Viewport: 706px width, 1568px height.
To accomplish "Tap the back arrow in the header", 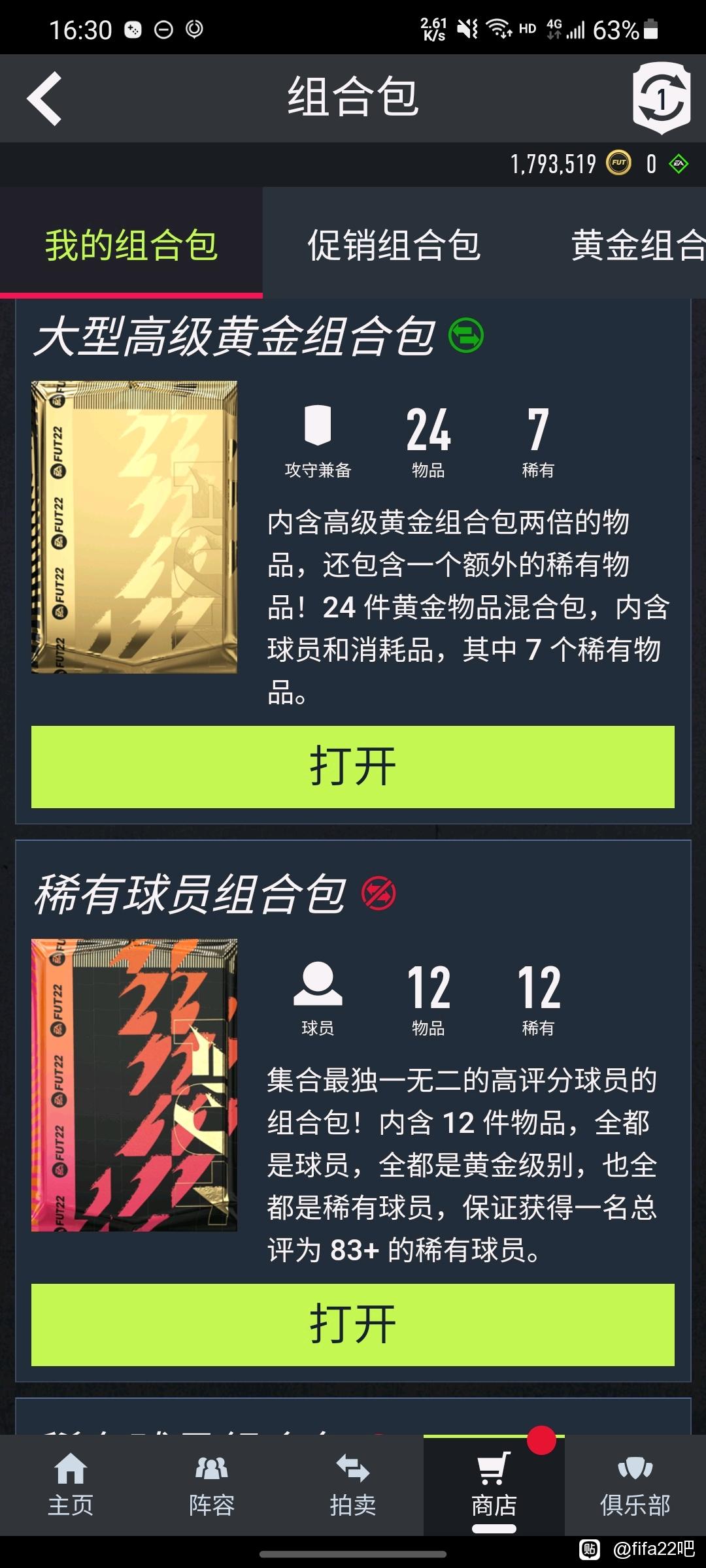I will pyautogui.click(x=44, y=99).
